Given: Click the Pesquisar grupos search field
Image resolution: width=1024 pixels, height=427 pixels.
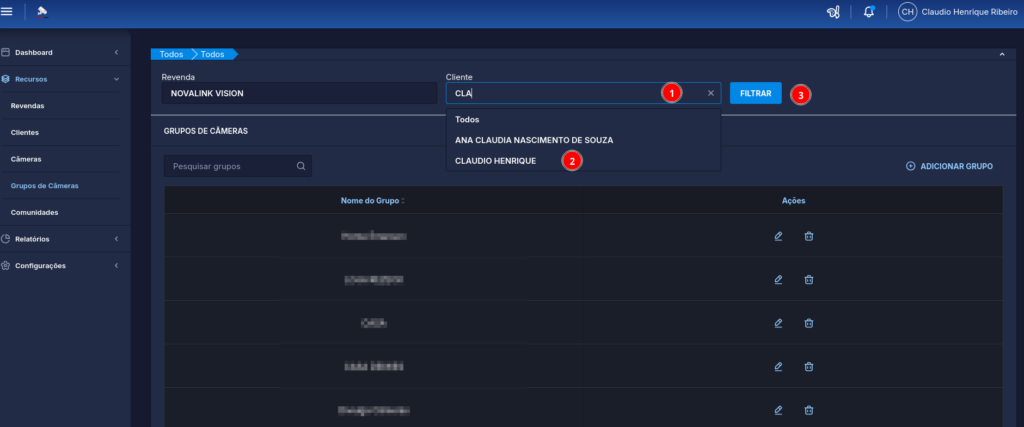Looking at the screenshot, I should tap(230, 166).
